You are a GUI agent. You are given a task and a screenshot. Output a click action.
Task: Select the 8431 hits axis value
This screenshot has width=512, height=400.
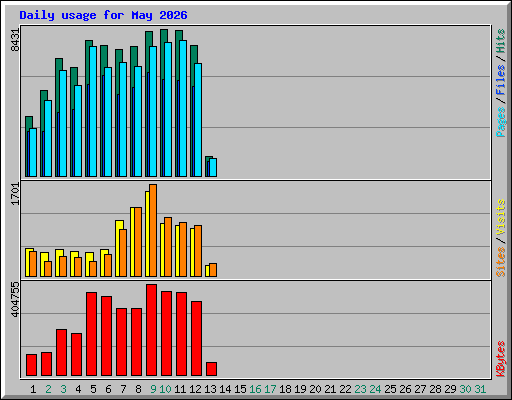[15, 40]
